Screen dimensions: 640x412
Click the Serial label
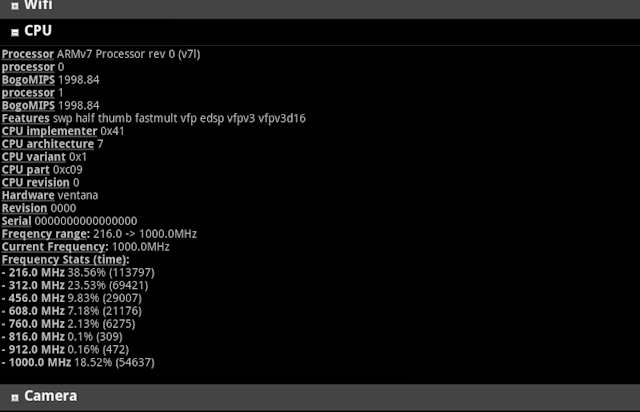point(16,221)
